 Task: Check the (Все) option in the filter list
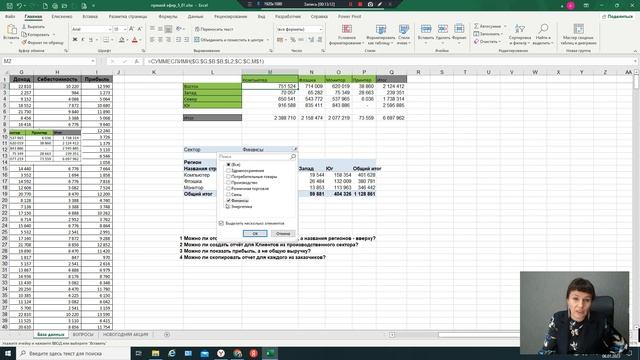pos(229,164)
